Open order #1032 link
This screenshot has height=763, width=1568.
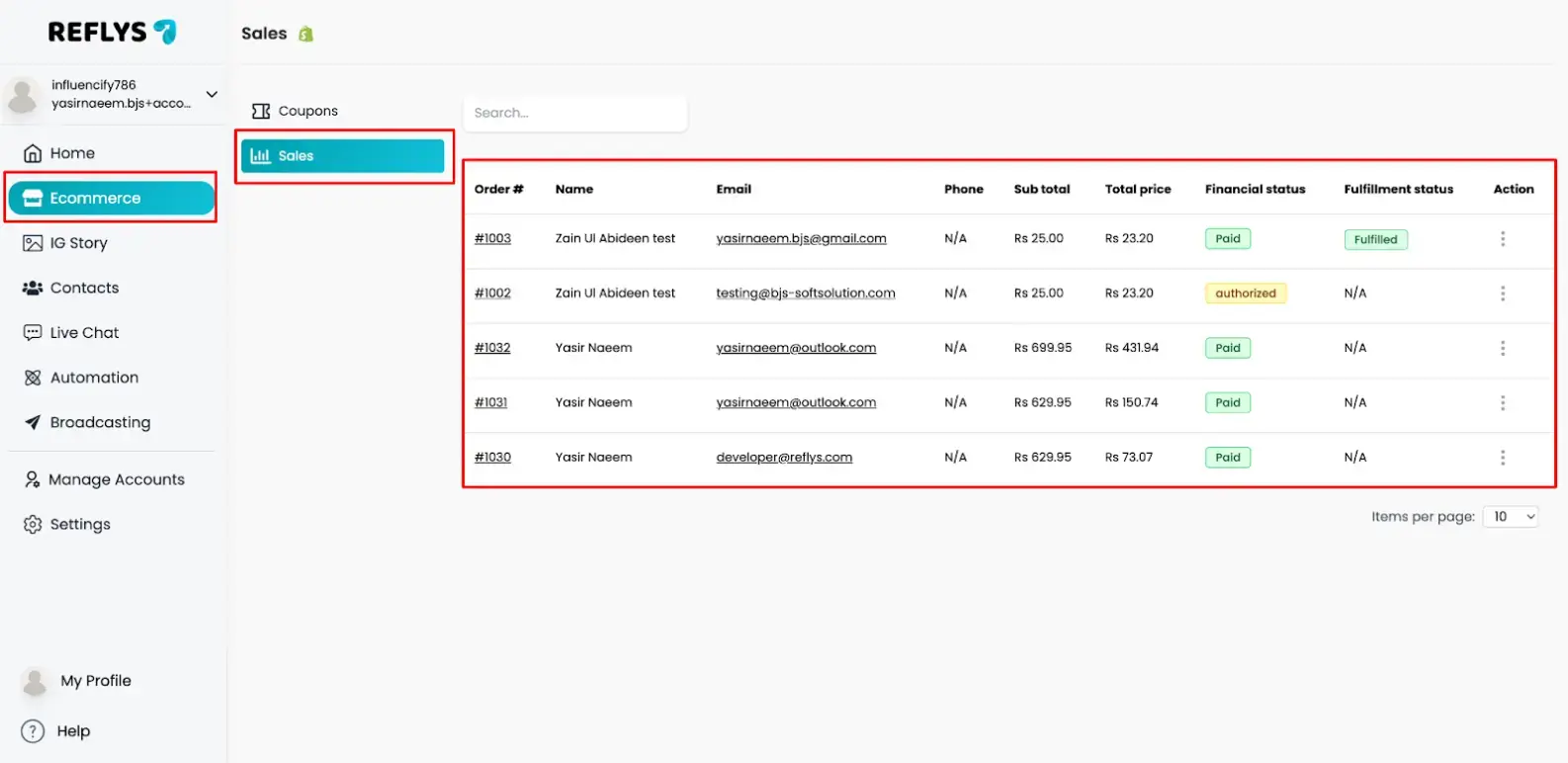[x=492, y=348]
